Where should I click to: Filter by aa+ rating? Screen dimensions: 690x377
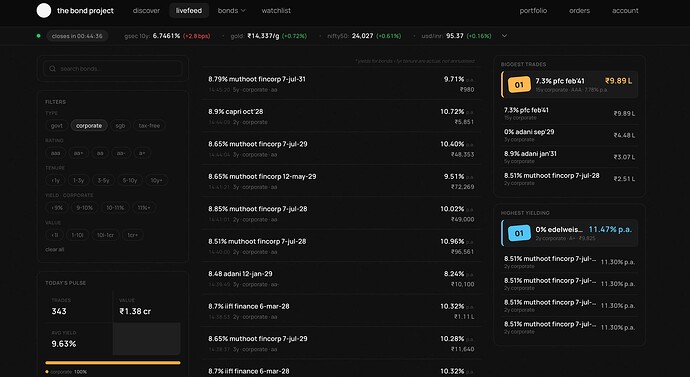(x=78, y=153)
